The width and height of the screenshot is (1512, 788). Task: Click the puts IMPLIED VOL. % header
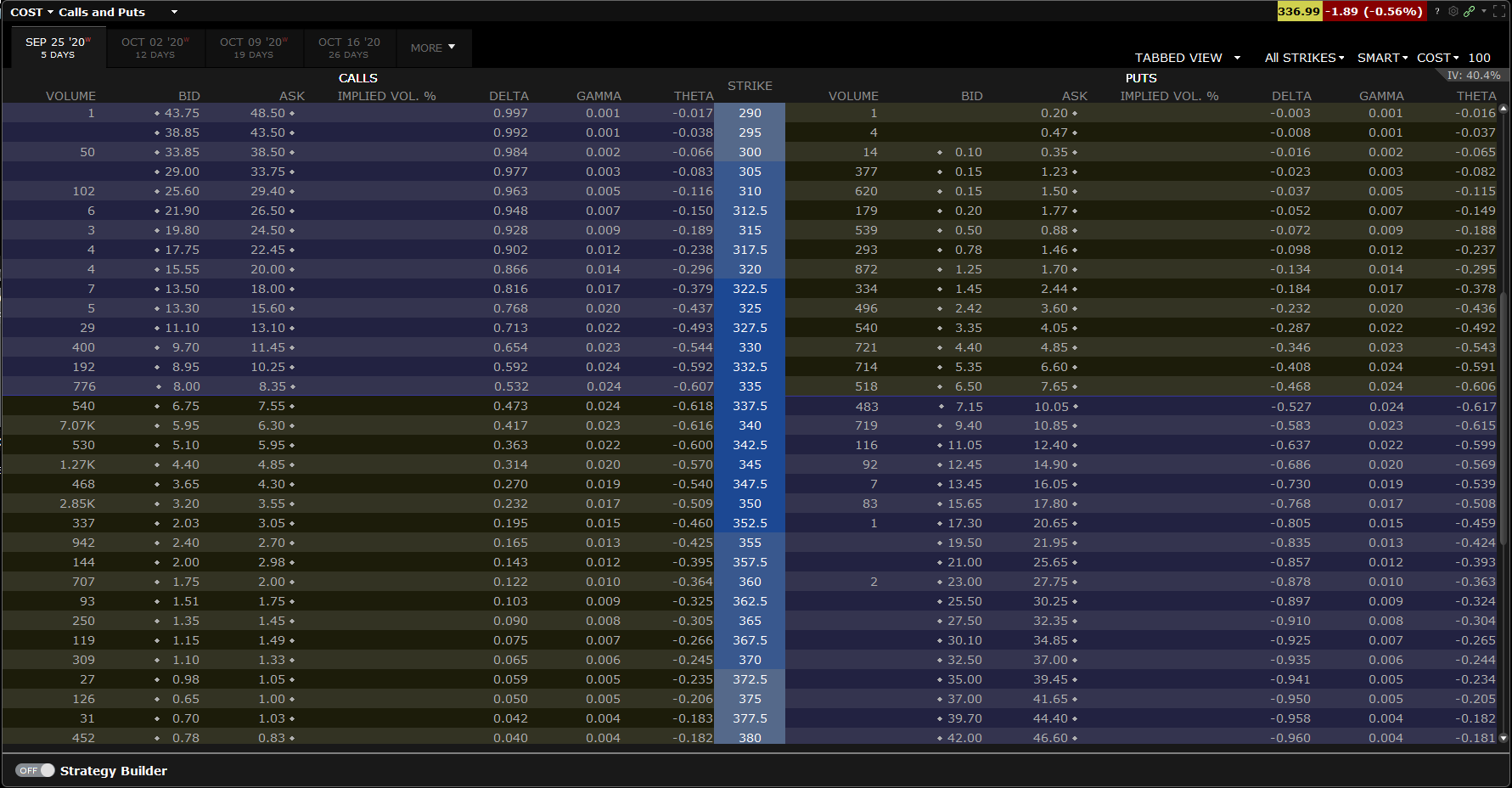point(1169,96)
